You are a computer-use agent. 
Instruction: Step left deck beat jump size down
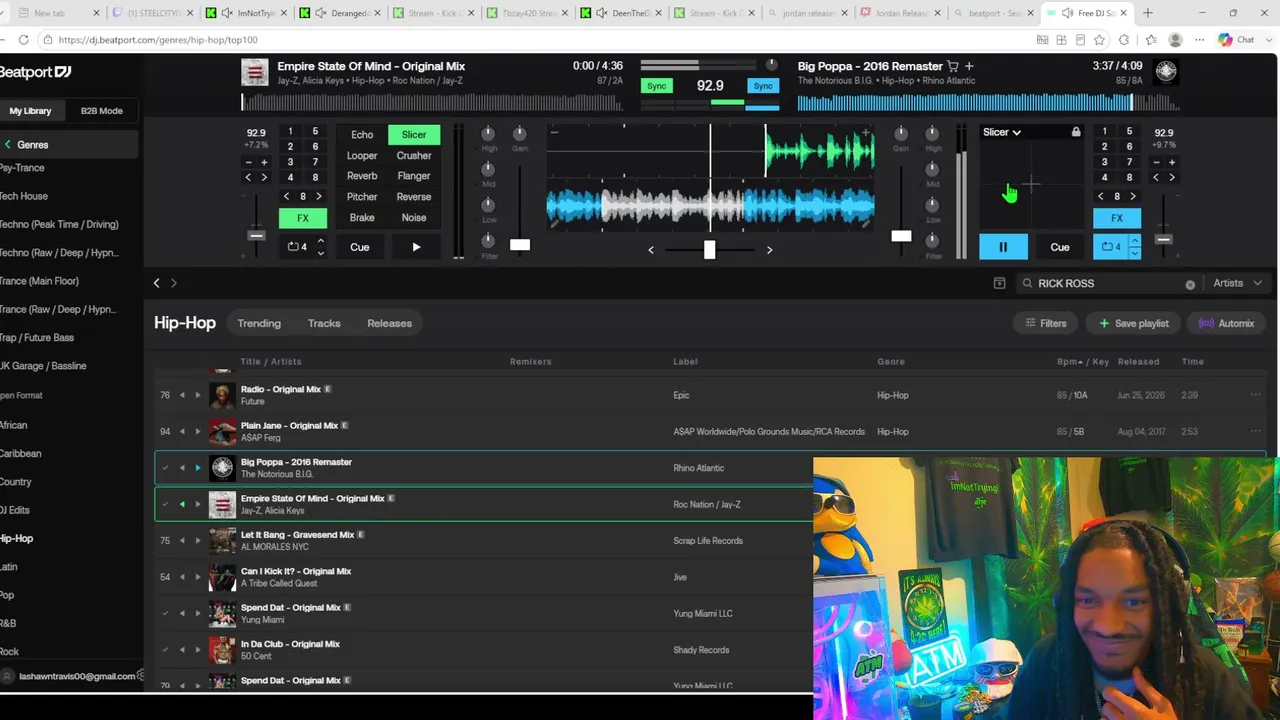[x=287, y=197]
